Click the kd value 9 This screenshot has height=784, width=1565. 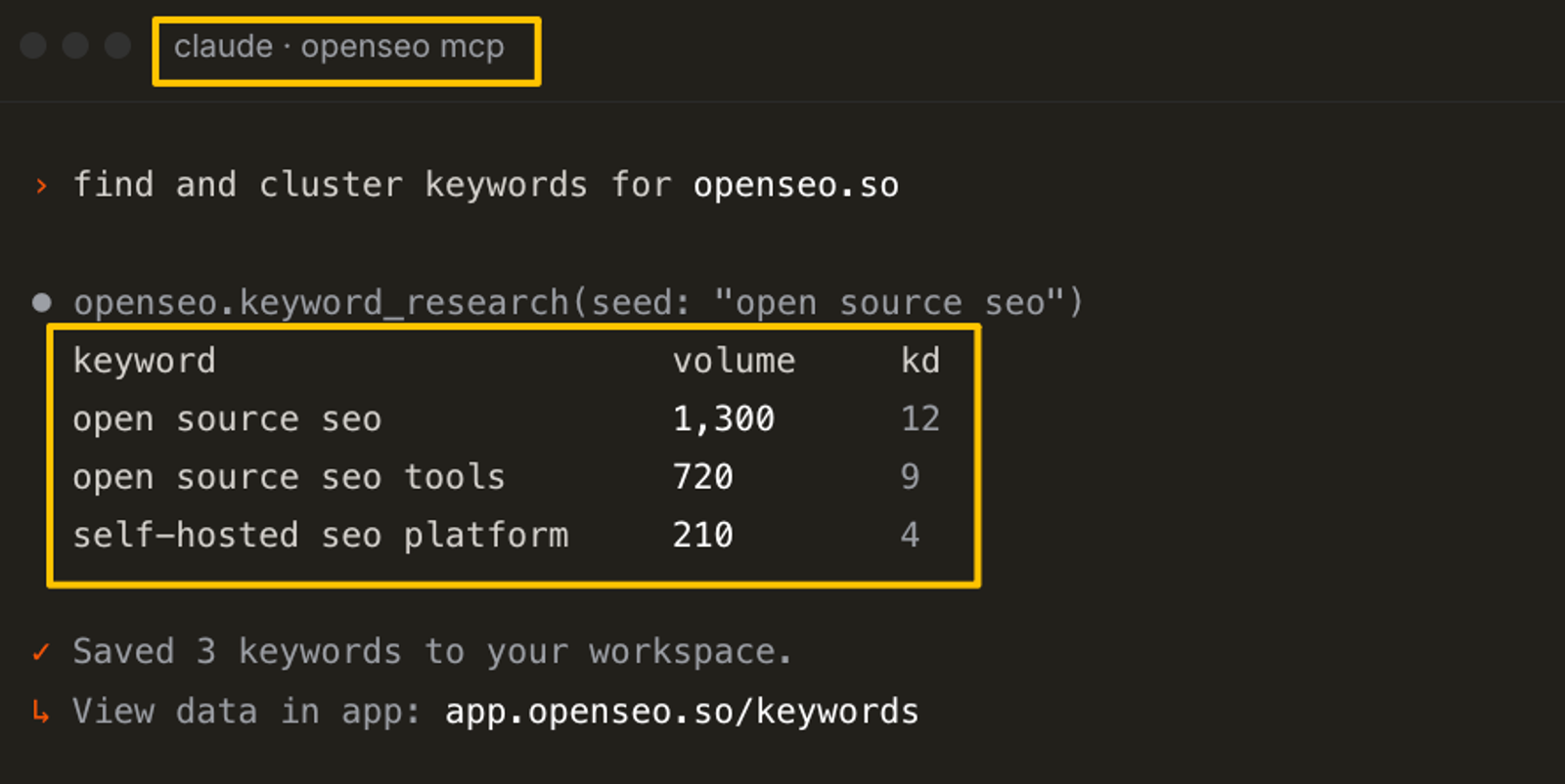coord(911,477)
